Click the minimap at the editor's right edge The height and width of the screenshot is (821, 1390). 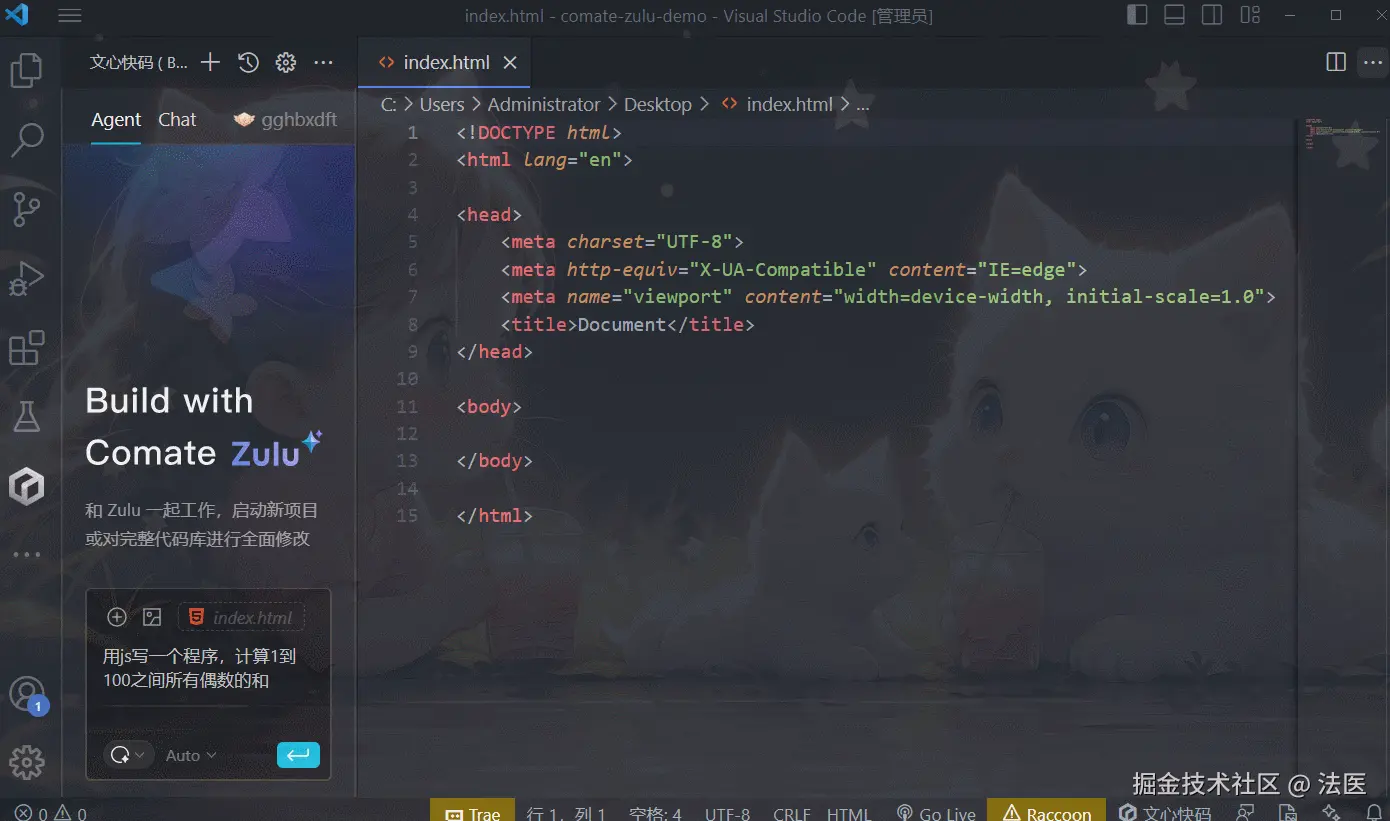click(1340, 135)
